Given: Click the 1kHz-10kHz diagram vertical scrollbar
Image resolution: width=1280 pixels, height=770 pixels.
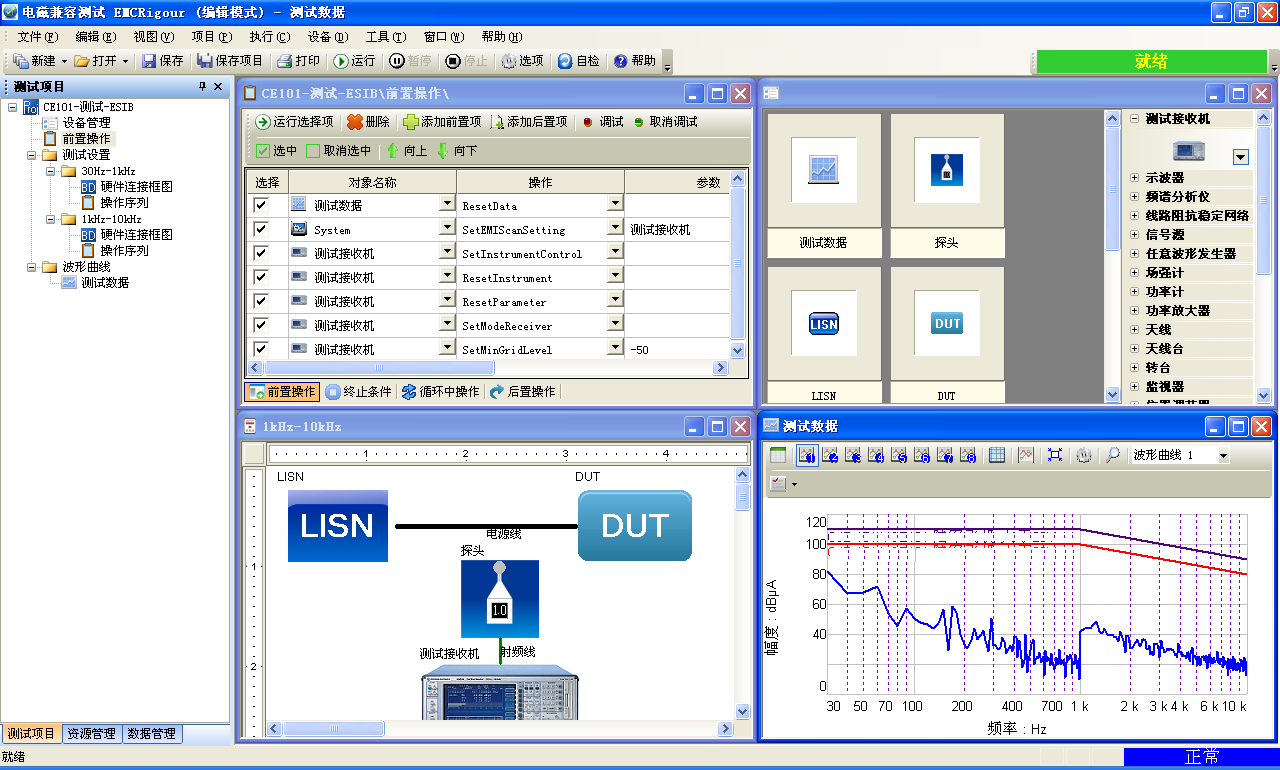Looking at the screenshot, I should (742, 594).
